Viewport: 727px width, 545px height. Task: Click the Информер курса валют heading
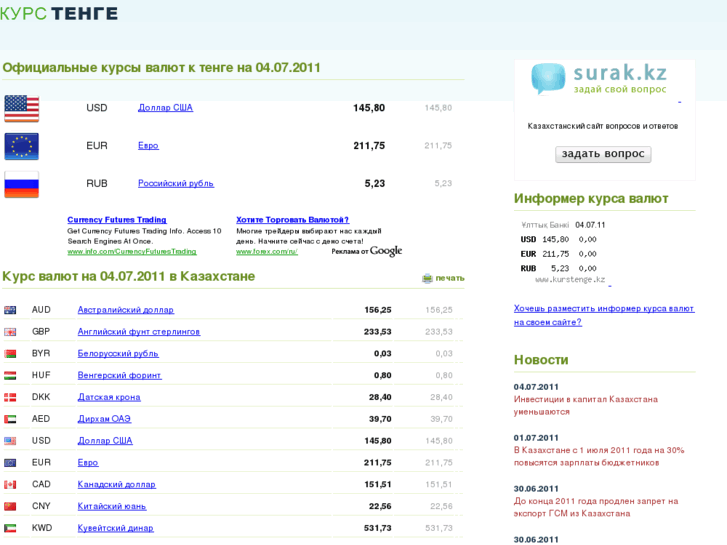coord(591,199)
